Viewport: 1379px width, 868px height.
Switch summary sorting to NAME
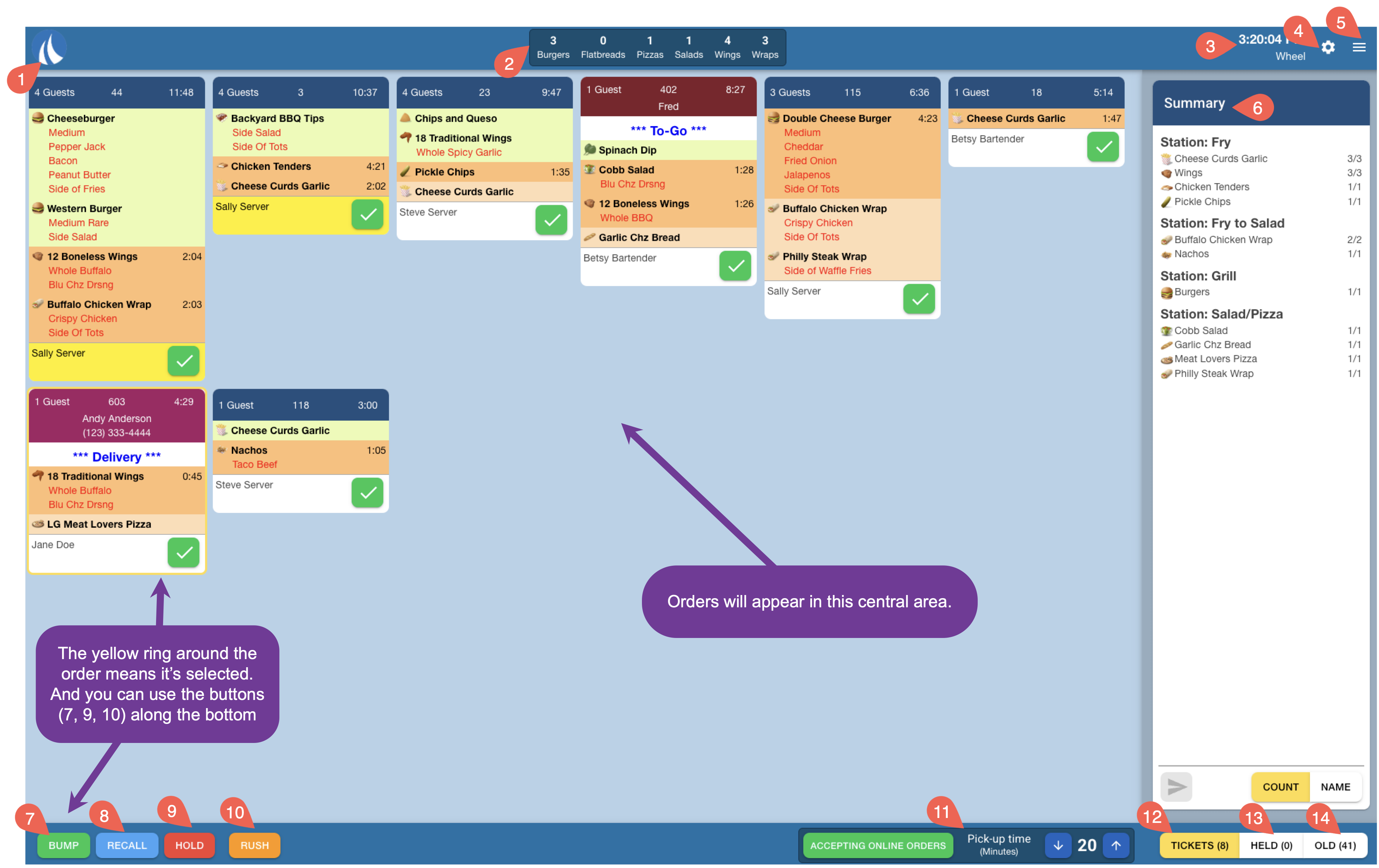[1335, 787]
